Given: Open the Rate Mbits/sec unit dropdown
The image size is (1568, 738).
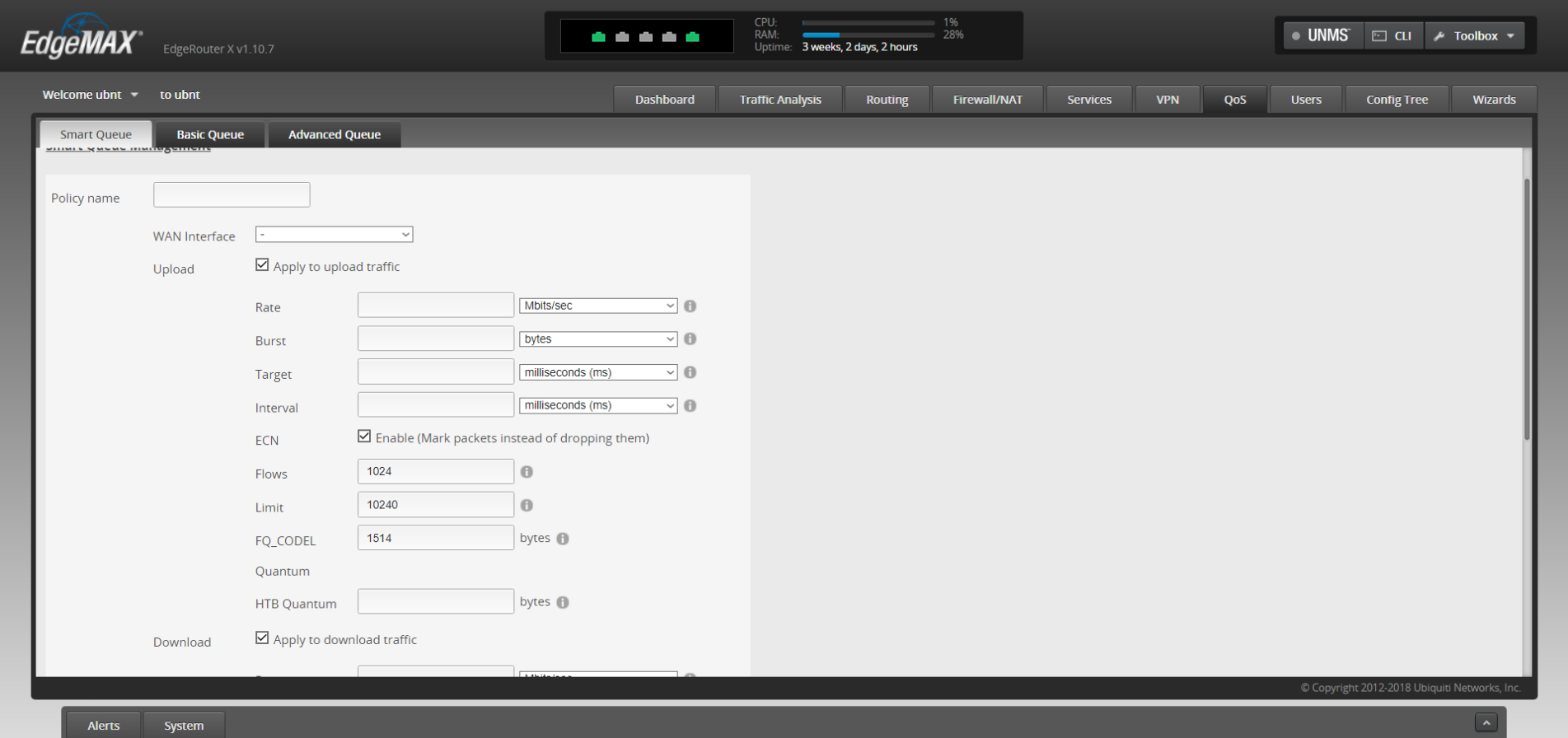Looking at the screenshot, I should pyautogui.click(x=597, y=306).
